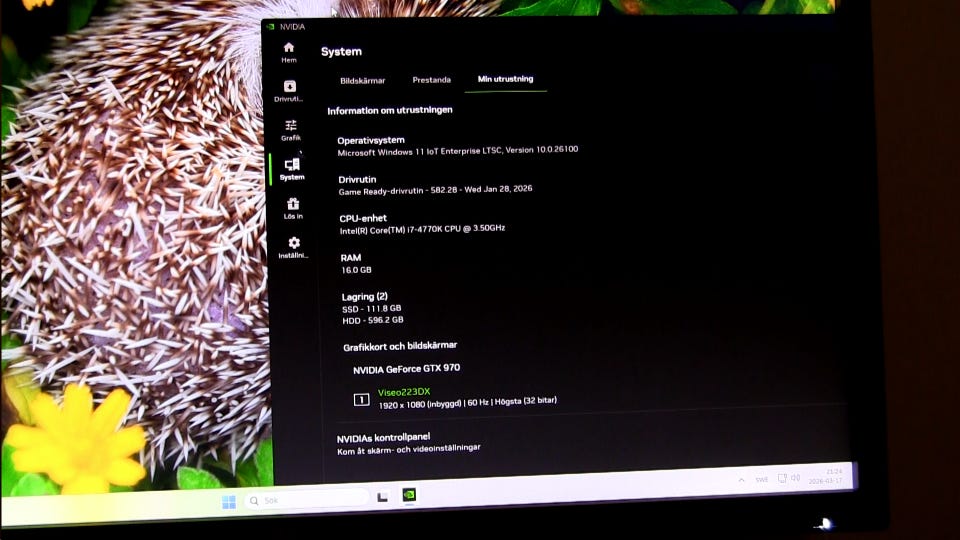960x540 pixels.
Task: Click the 16.0 GB RAM value
Action: 356,270
